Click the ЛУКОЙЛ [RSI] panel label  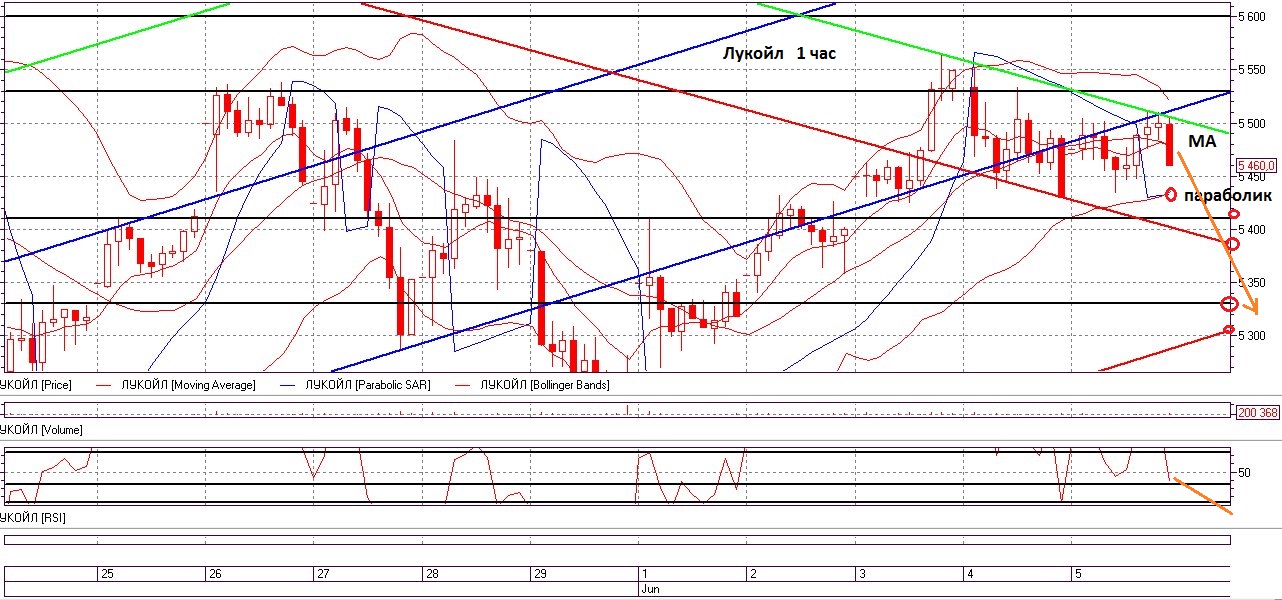click(33, 518)
